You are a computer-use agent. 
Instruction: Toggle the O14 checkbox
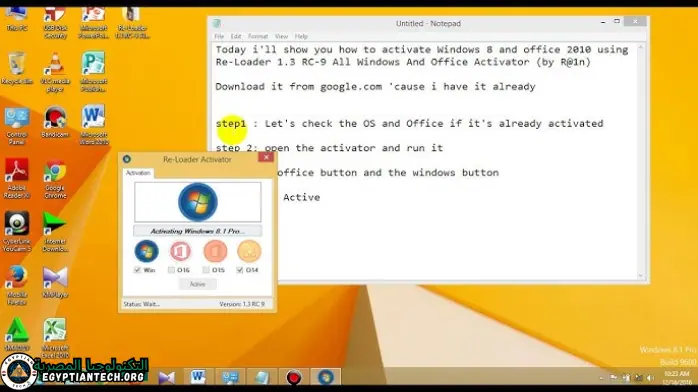click(x=240, y=270)
